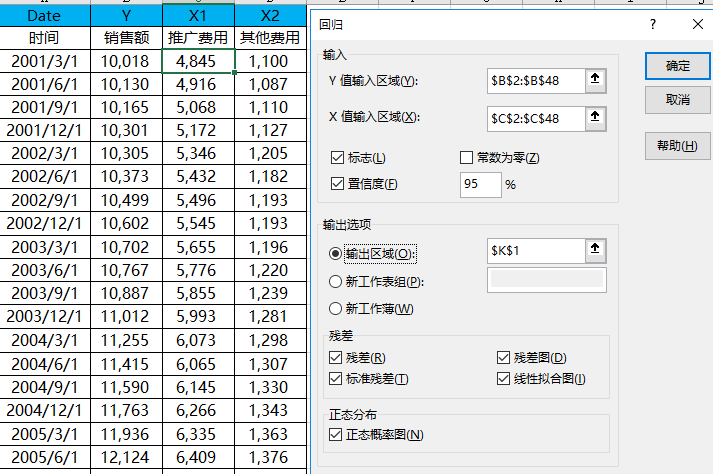The image size is (713, 474).
Task: Select the 新工作表组(P) radio option
Action: coord(335,282)
